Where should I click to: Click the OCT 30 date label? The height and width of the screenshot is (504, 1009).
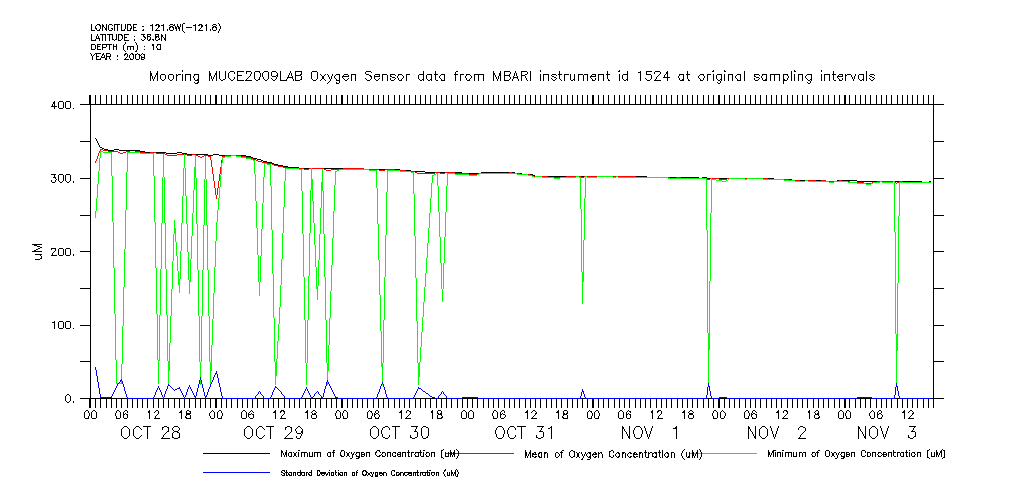(399, 433)
